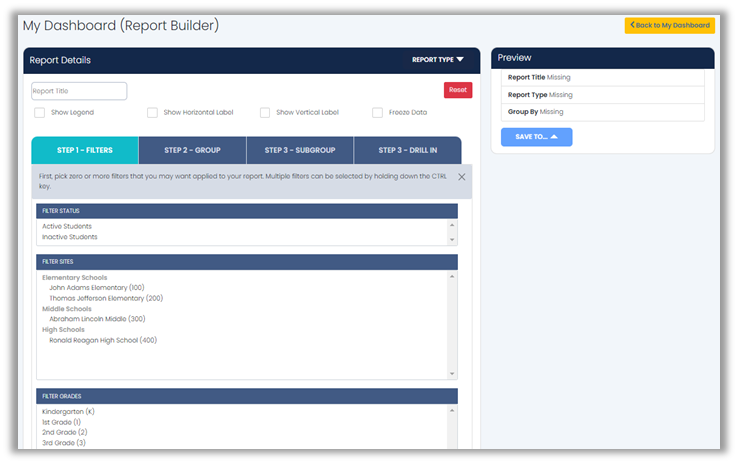The height and width of the screenshot is (464, 738).
Task: Open the Step 3 - Subgroup tab
Action: pyautogui.click(x=300, y=151)
